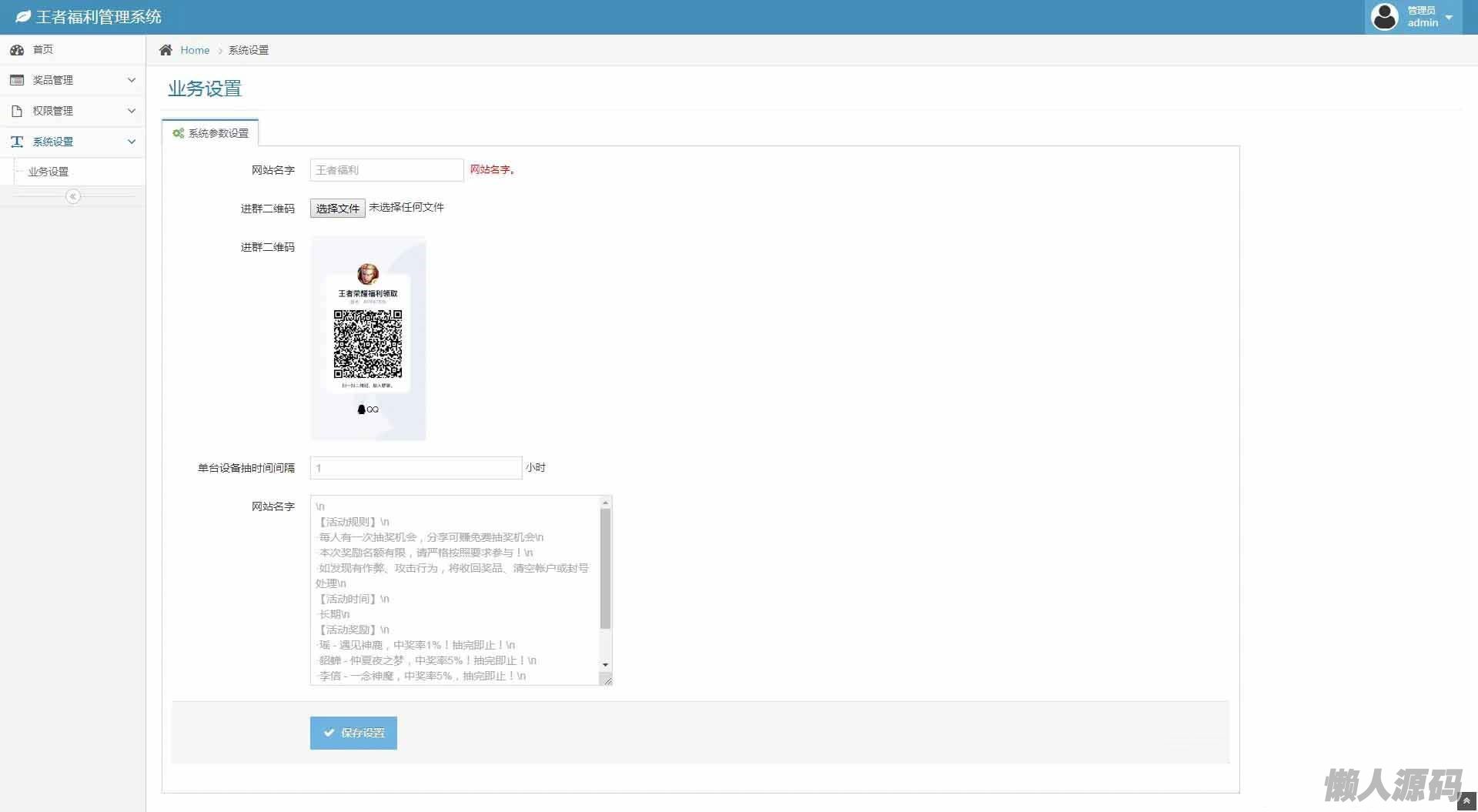Click the leaf logo icon in header
The height and width of the screenshot is (812, 1478).
[23, 17]
